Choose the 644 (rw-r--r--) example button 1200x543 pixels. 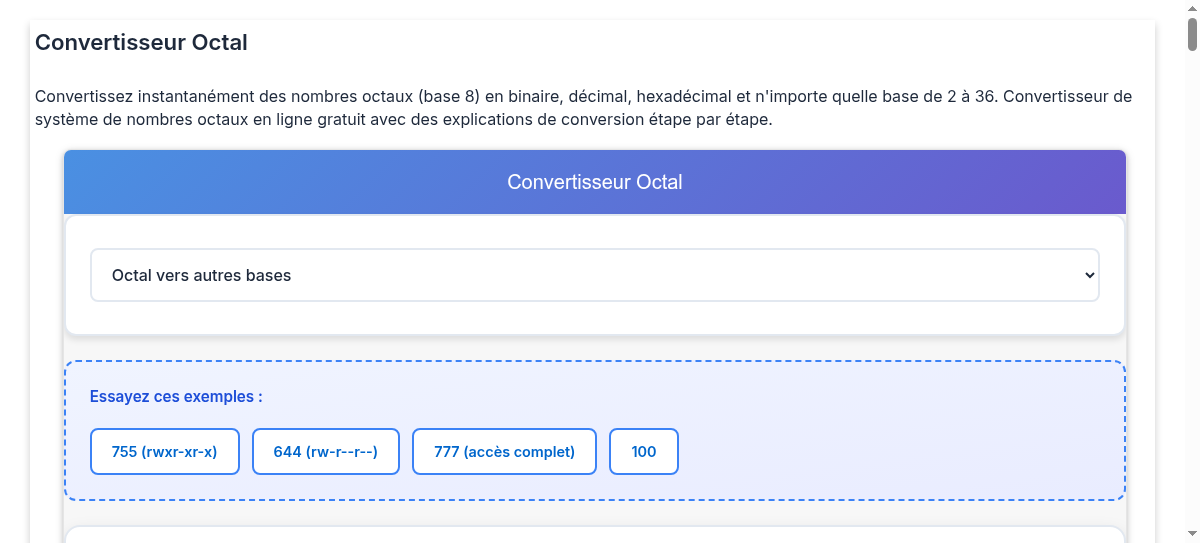tap(325, 452)
